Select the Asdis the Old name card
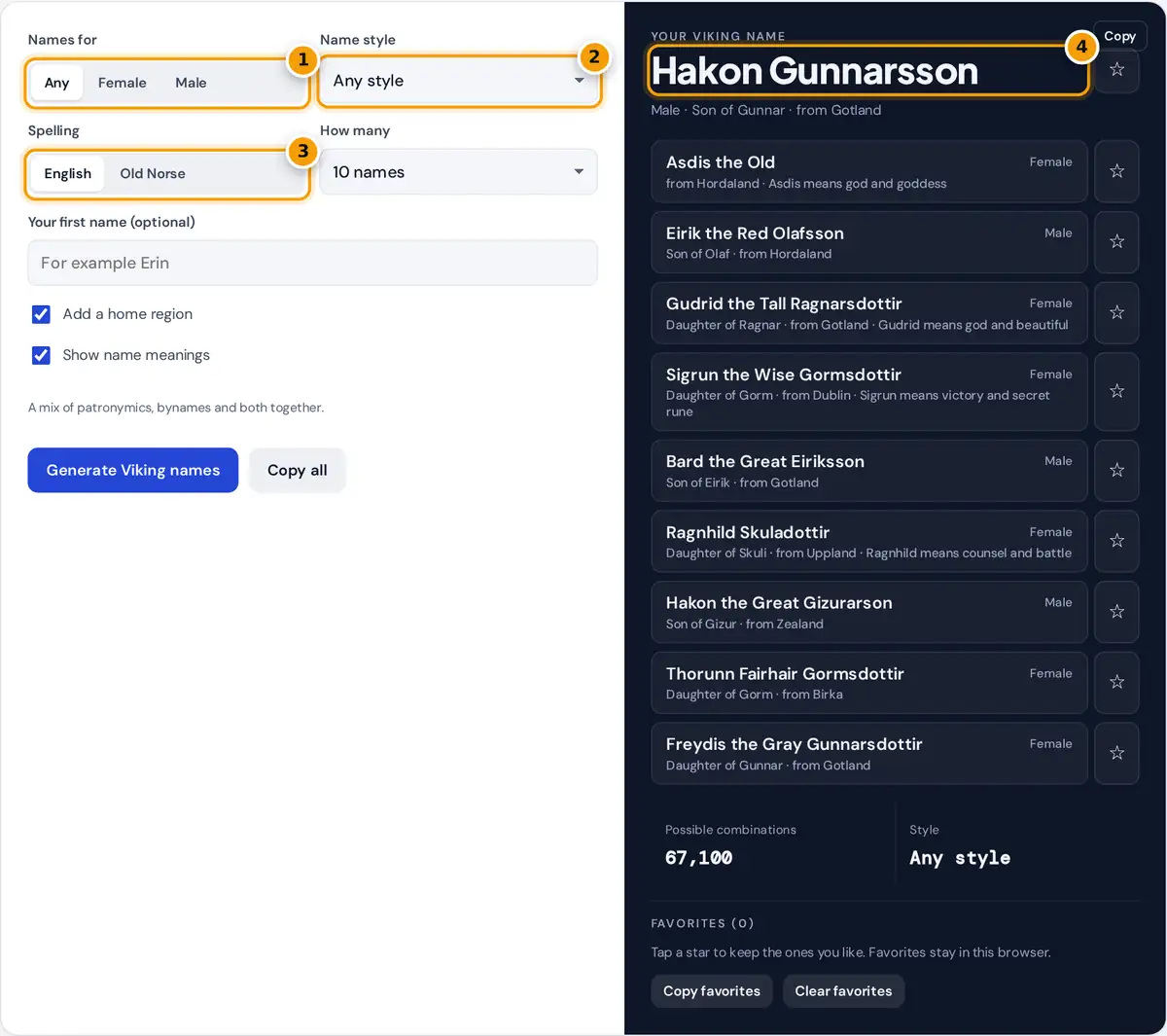Screen dimensions: 1167x1036 tap(868, 171)
